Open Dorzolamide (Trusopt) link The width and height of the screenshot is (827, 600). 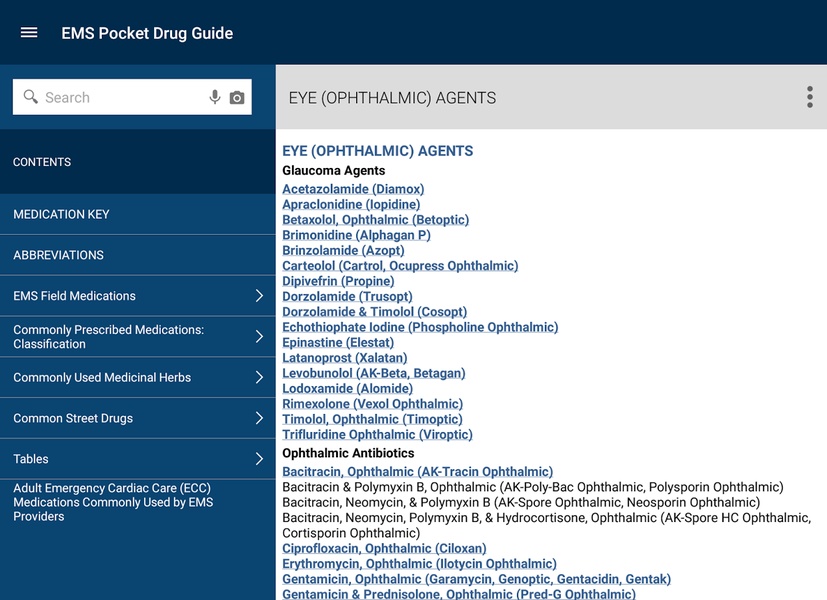(347, 296)
